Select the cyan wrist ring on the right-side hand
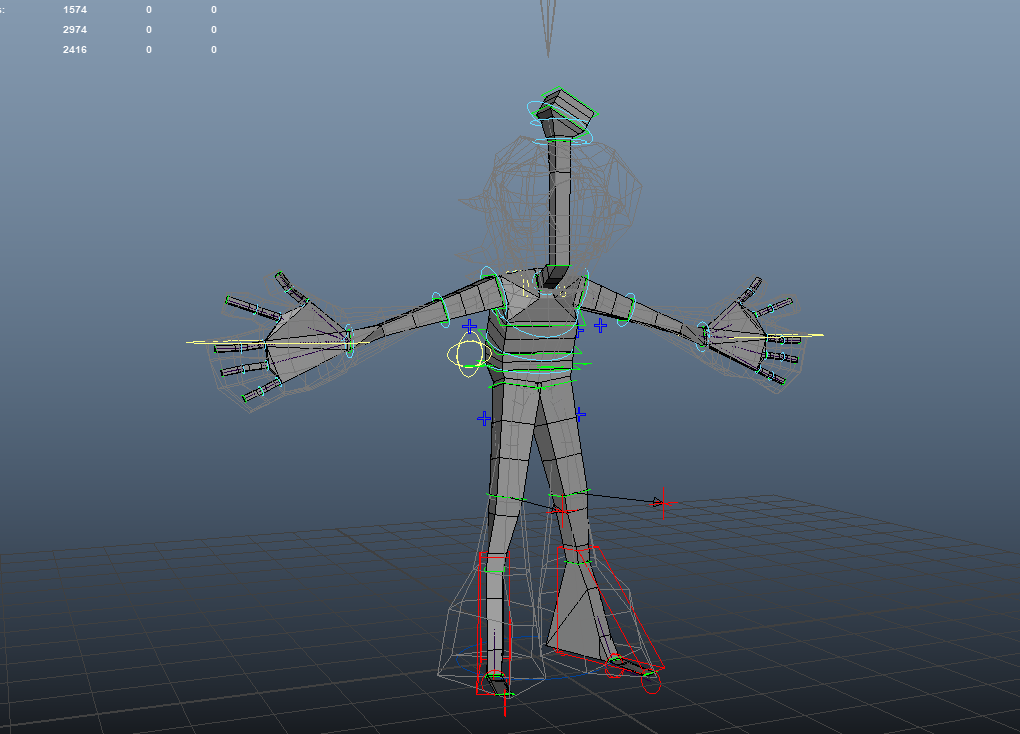The image size is (1020, 734). point(703,336)
